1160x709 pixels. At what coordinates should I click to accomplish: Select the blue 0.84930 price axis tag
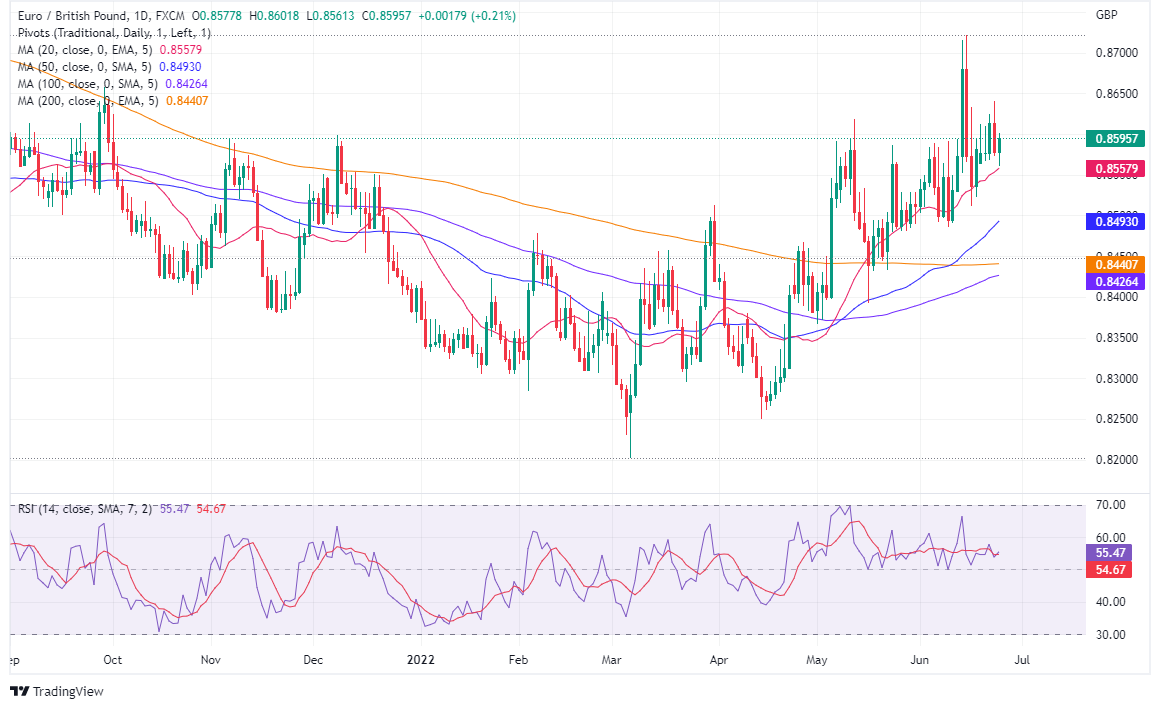click(1115, 222)
